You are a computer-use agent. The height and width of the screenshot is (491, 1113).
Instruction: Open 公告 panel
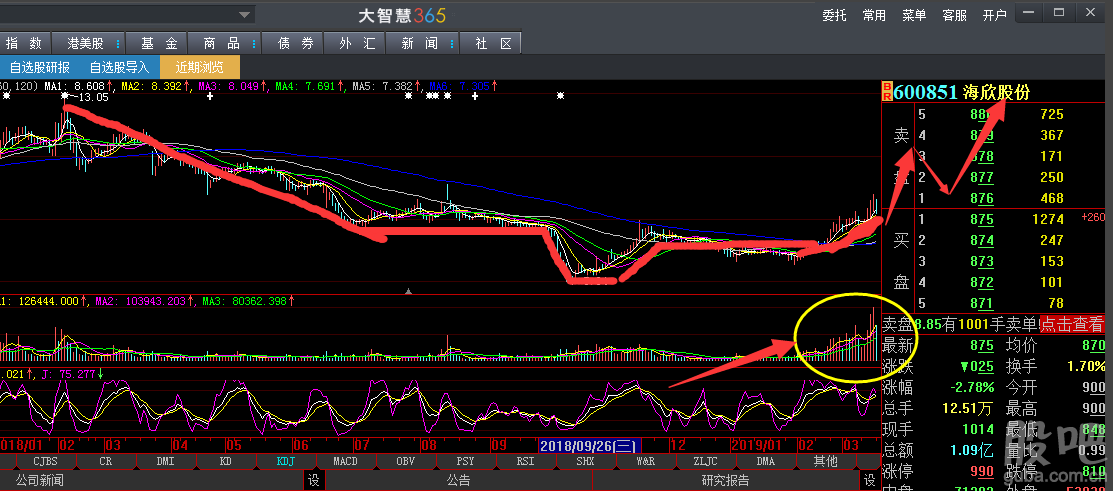point(459,480)
